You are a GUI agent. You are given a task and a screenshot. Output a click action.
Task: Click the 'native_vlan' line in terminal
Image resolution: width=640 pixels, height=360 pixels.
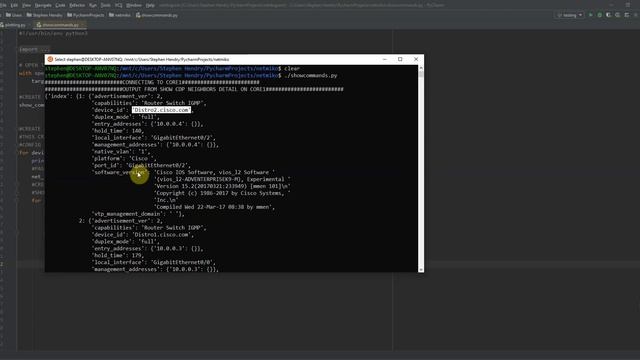(121, 152)
